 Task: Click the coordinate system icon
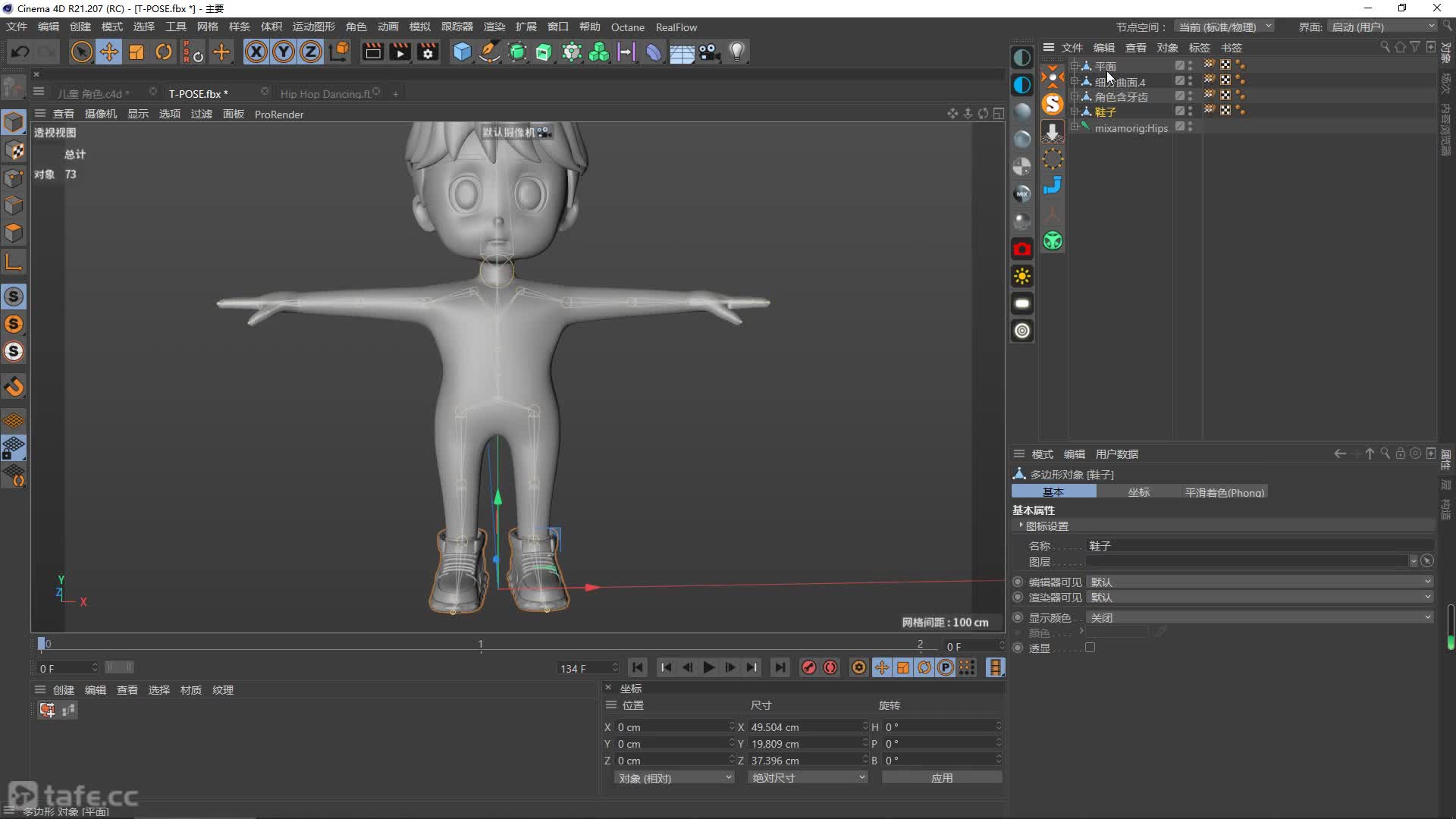(x=340, y=52)
